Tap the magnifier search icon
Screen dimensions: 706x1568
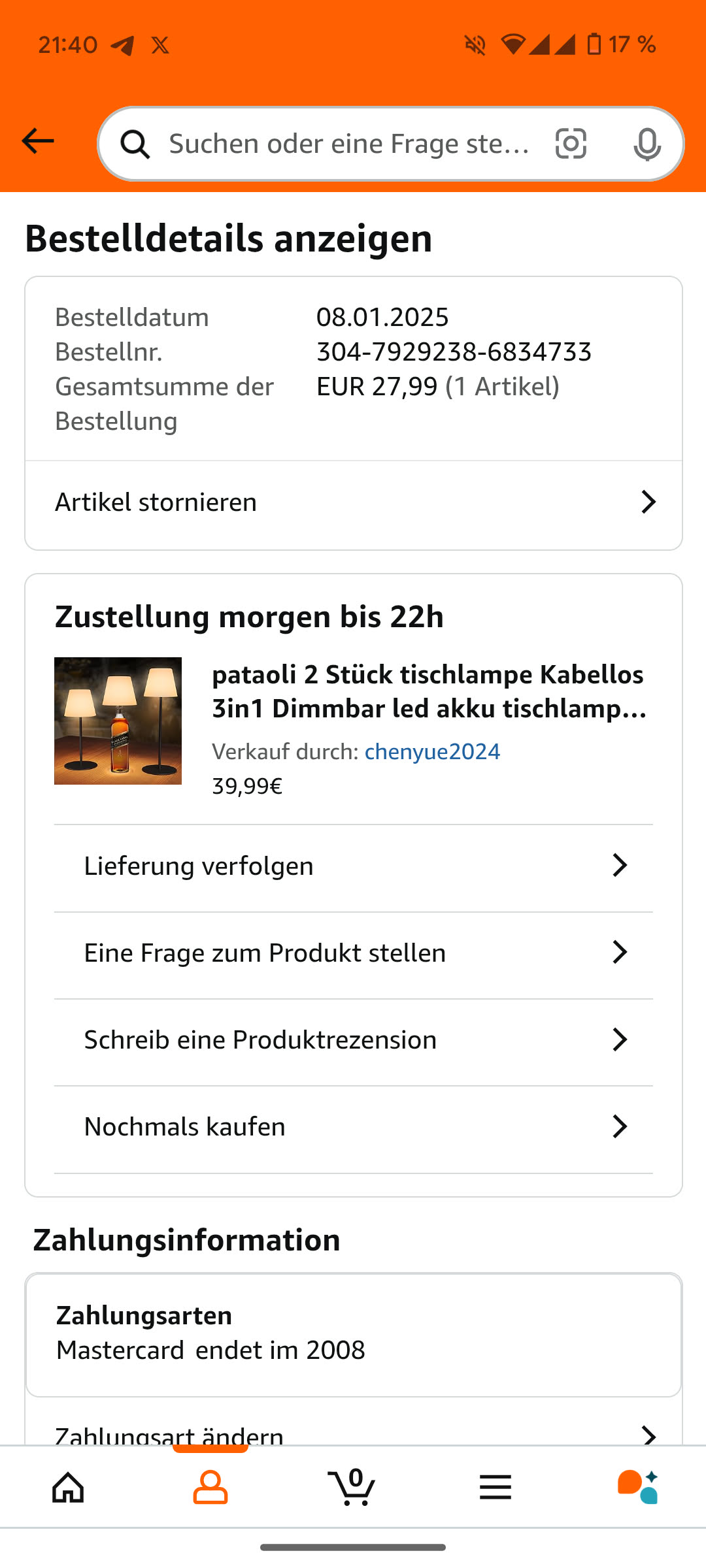tap(135, 144)
